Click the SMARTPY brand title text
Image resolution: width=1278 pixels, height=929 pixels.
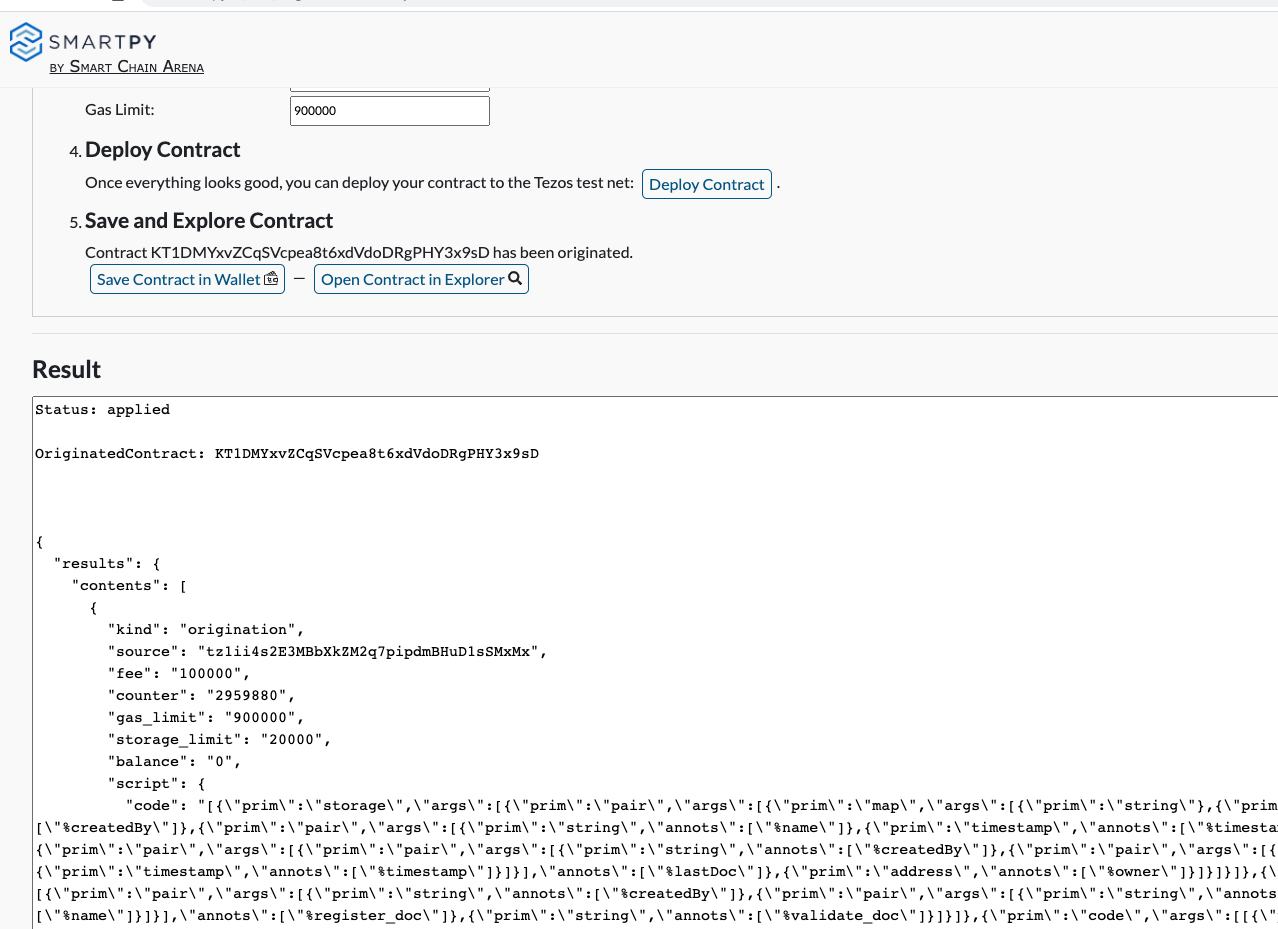click(102, 42)
